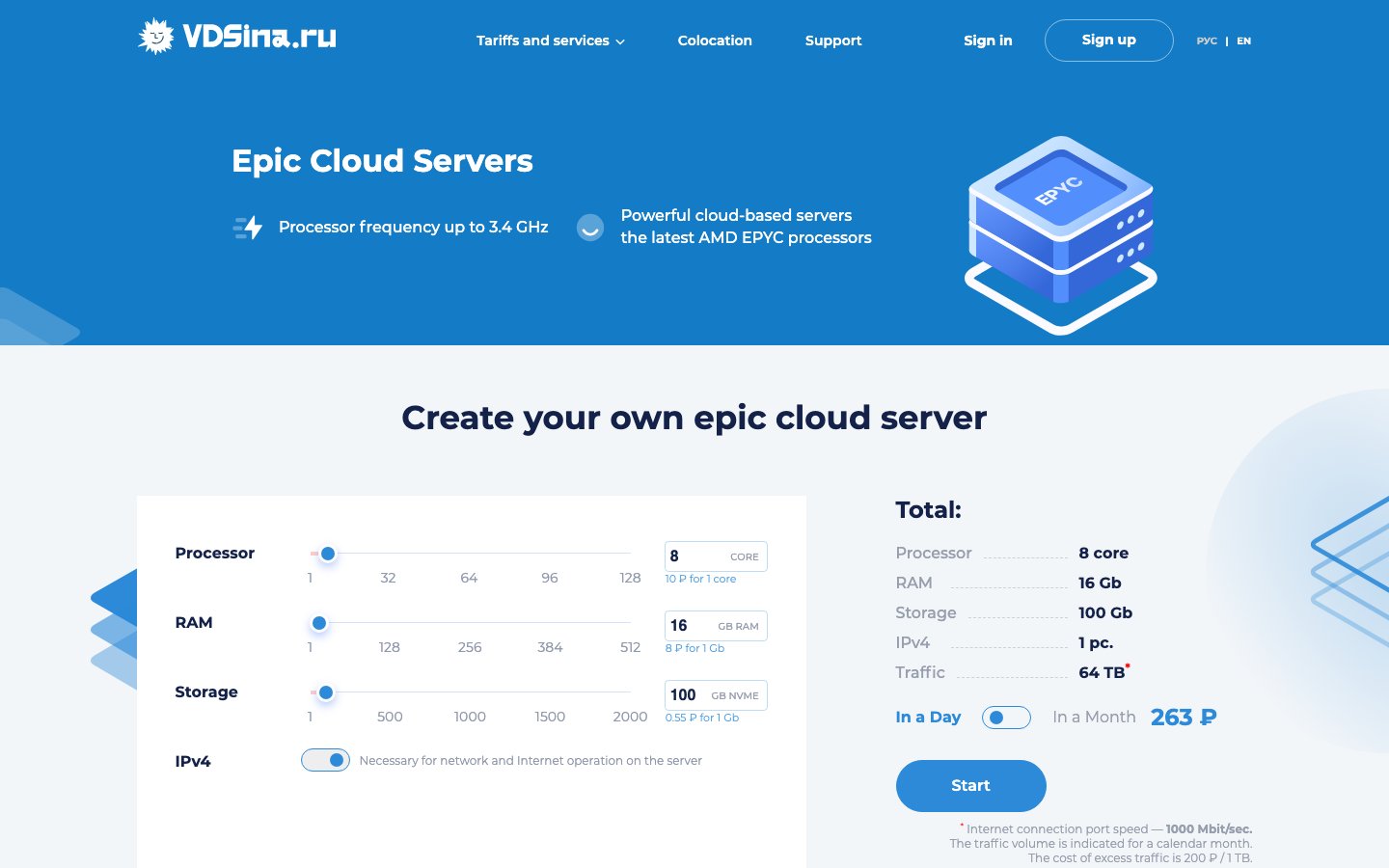Click the Sign up button

1109,41
